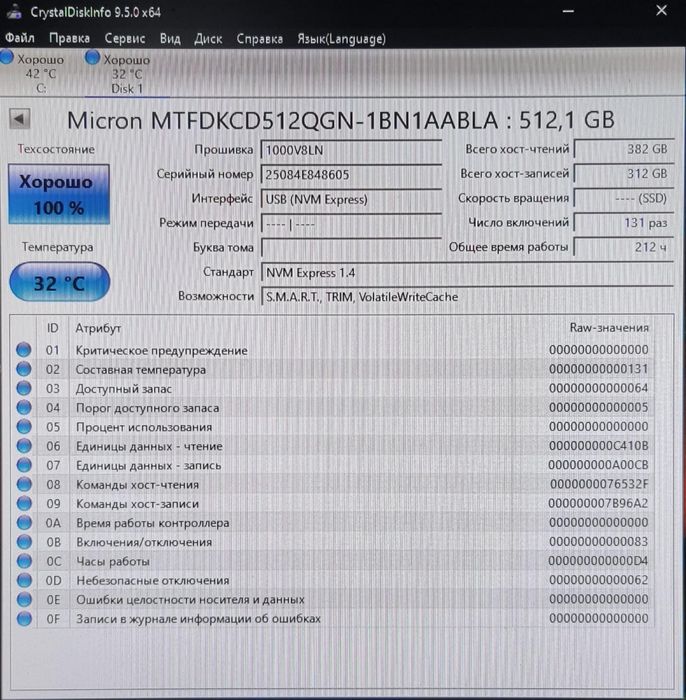Select Ошибки целостности носителя и данных row
Viewport: 686px width, 700px height.
(x=333, y=600)
